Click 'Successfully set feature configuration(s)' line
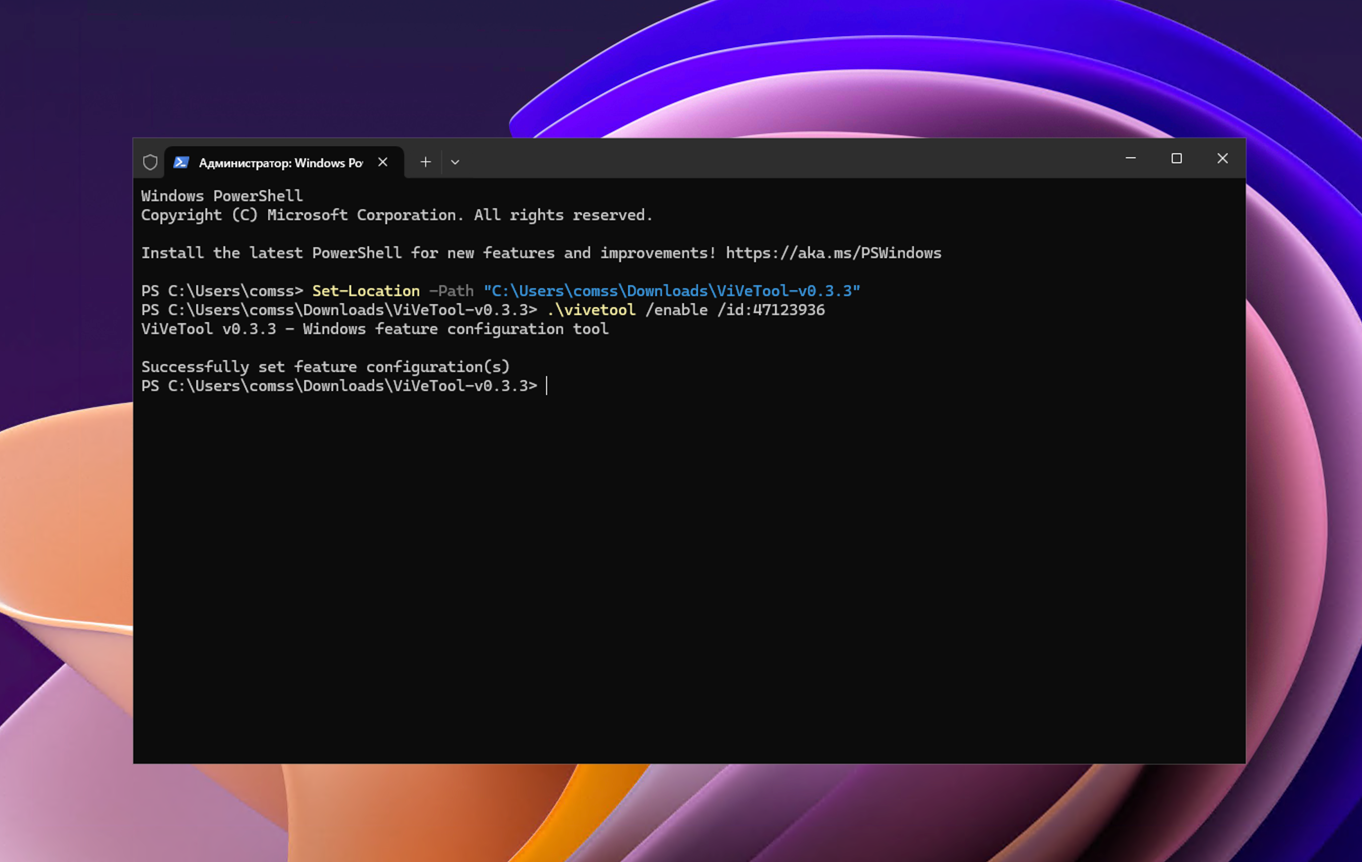The image size is (1362, 862). pos(326,367)
